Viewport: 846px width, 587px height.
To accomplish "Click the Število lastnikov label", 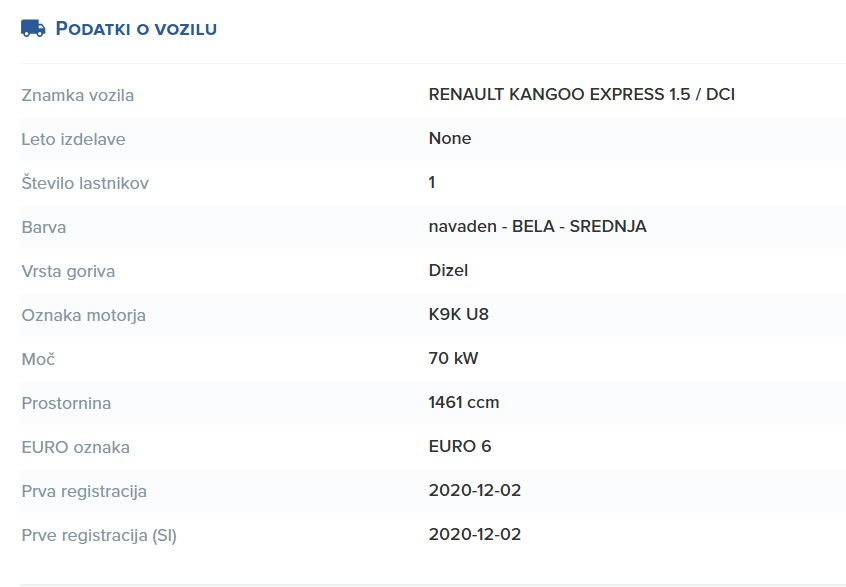I will point(85,183).
